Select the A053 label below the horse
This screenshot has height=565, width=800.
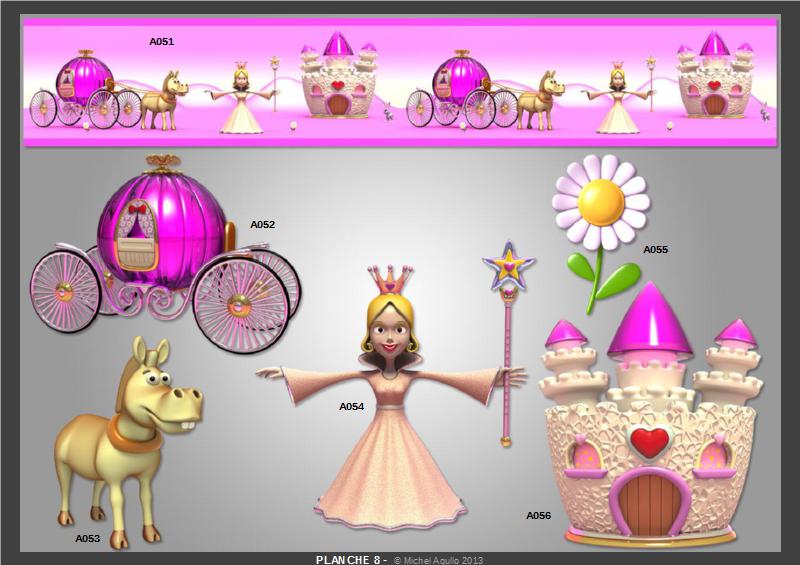pos(88,538)
